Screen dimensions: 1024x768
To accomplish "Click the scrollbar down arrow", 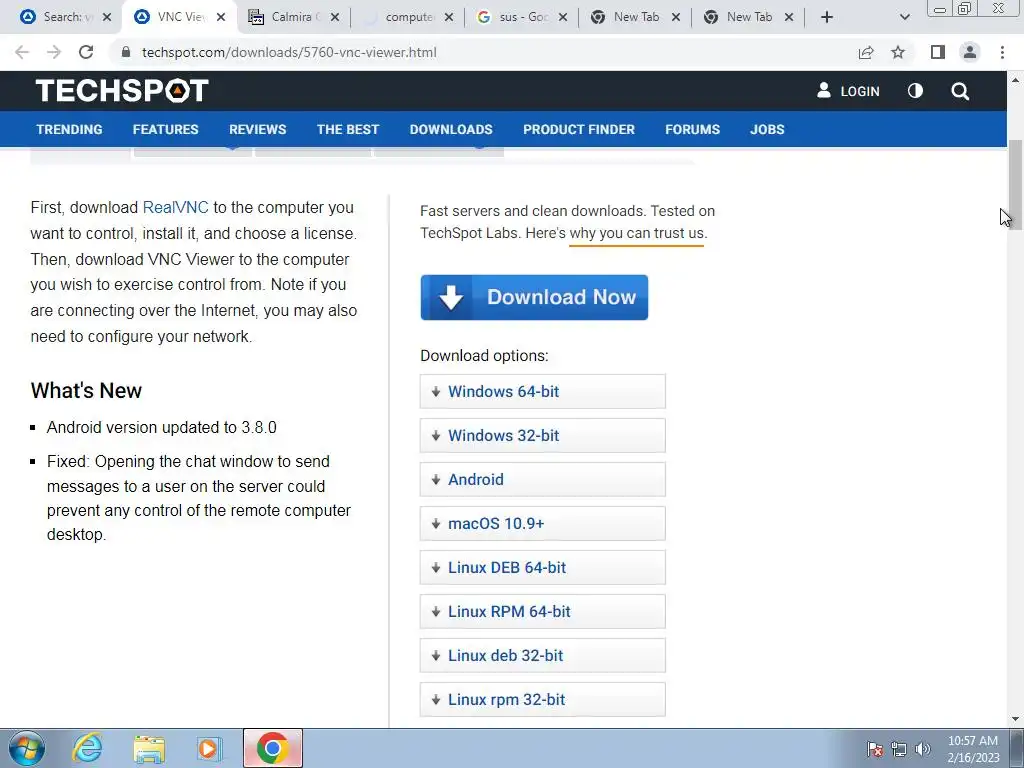I will tap(1015, 719).
